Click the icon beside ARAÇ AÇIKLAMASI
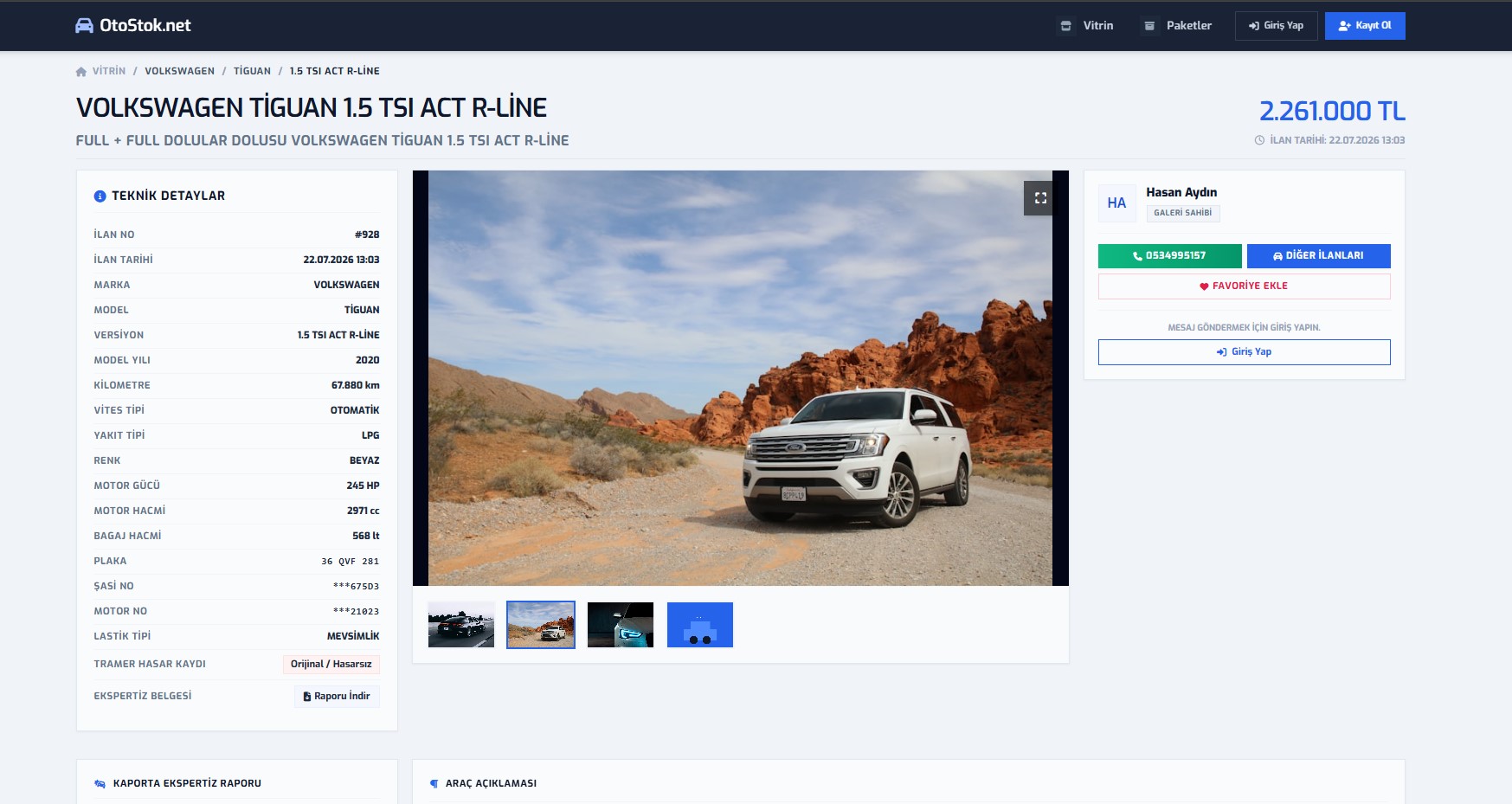The height and width of the screenshot is (804, 1512). 434,784
